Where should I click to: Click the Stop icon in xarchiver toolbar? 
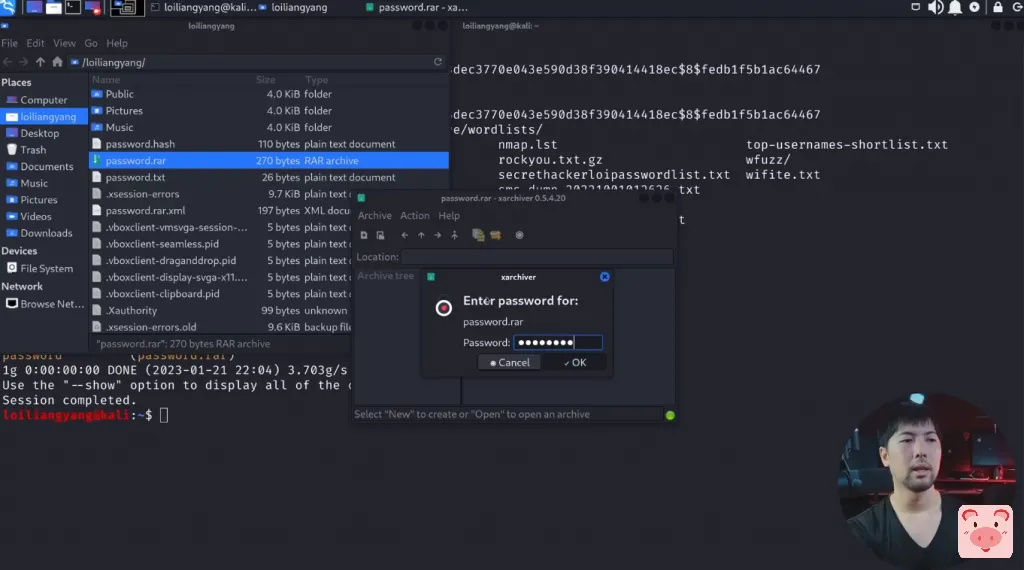click(519, 235)
